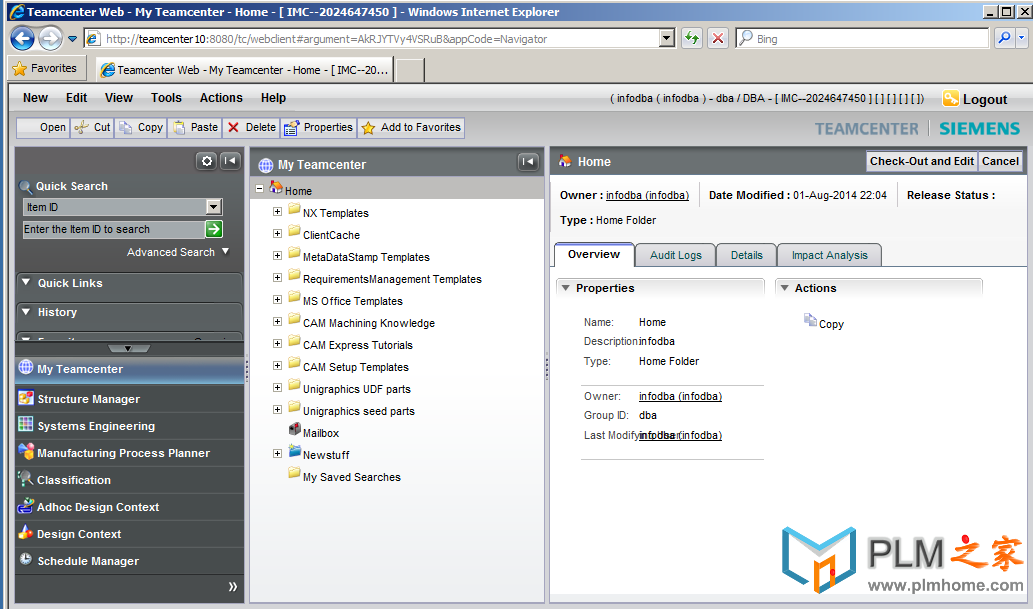Expand the MS Office Templates folder

point(277,299)
